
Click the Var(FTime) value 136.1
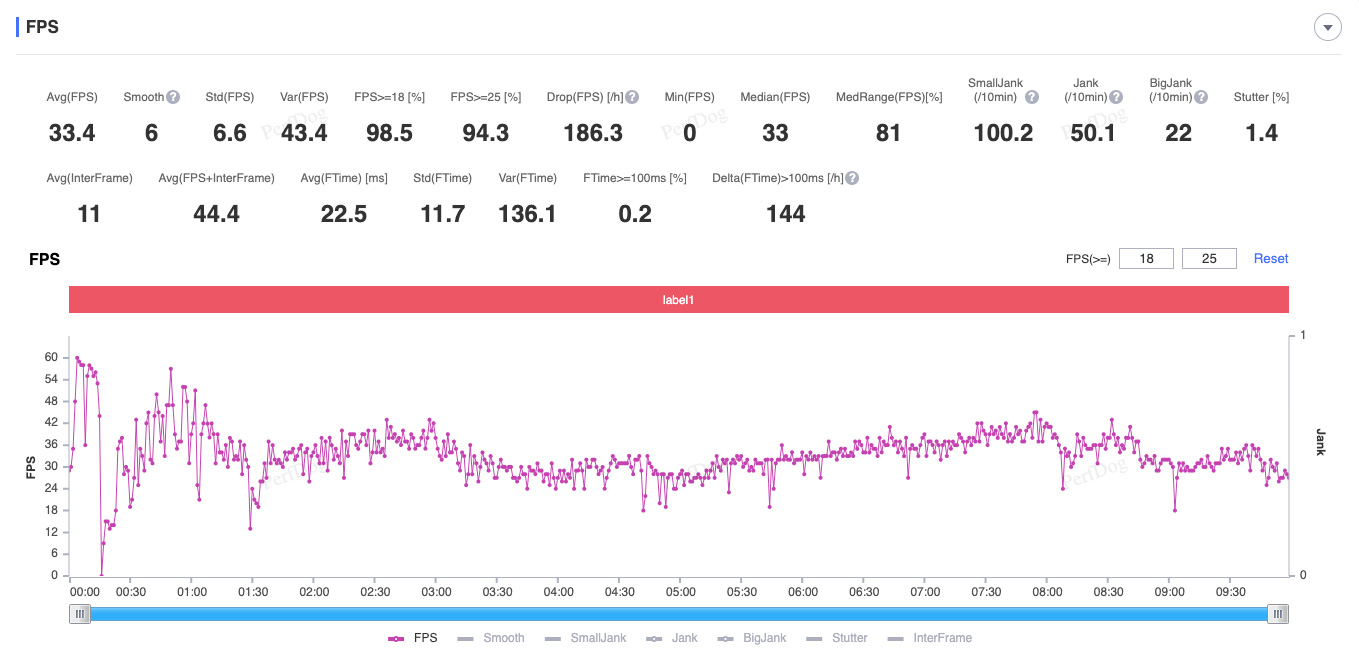click(527, 213)
